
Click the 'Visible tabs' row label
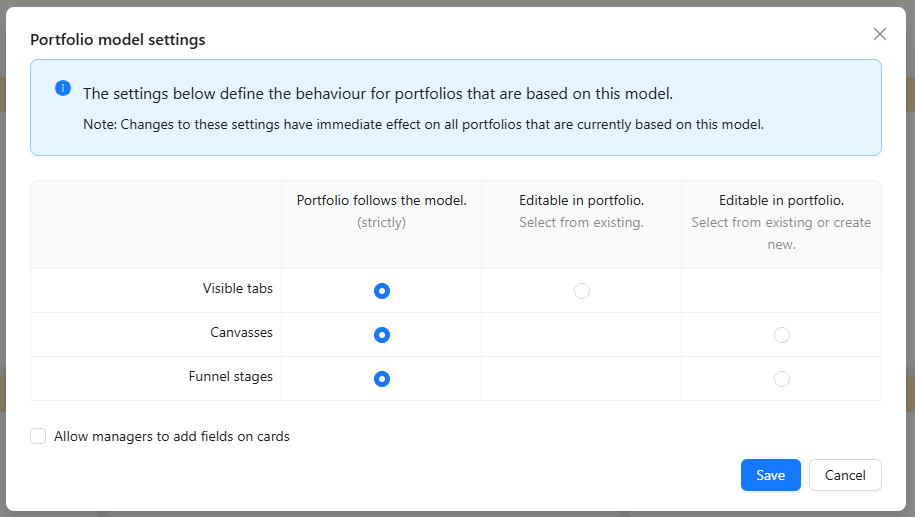pyautogui.click(x=238, y=288)
